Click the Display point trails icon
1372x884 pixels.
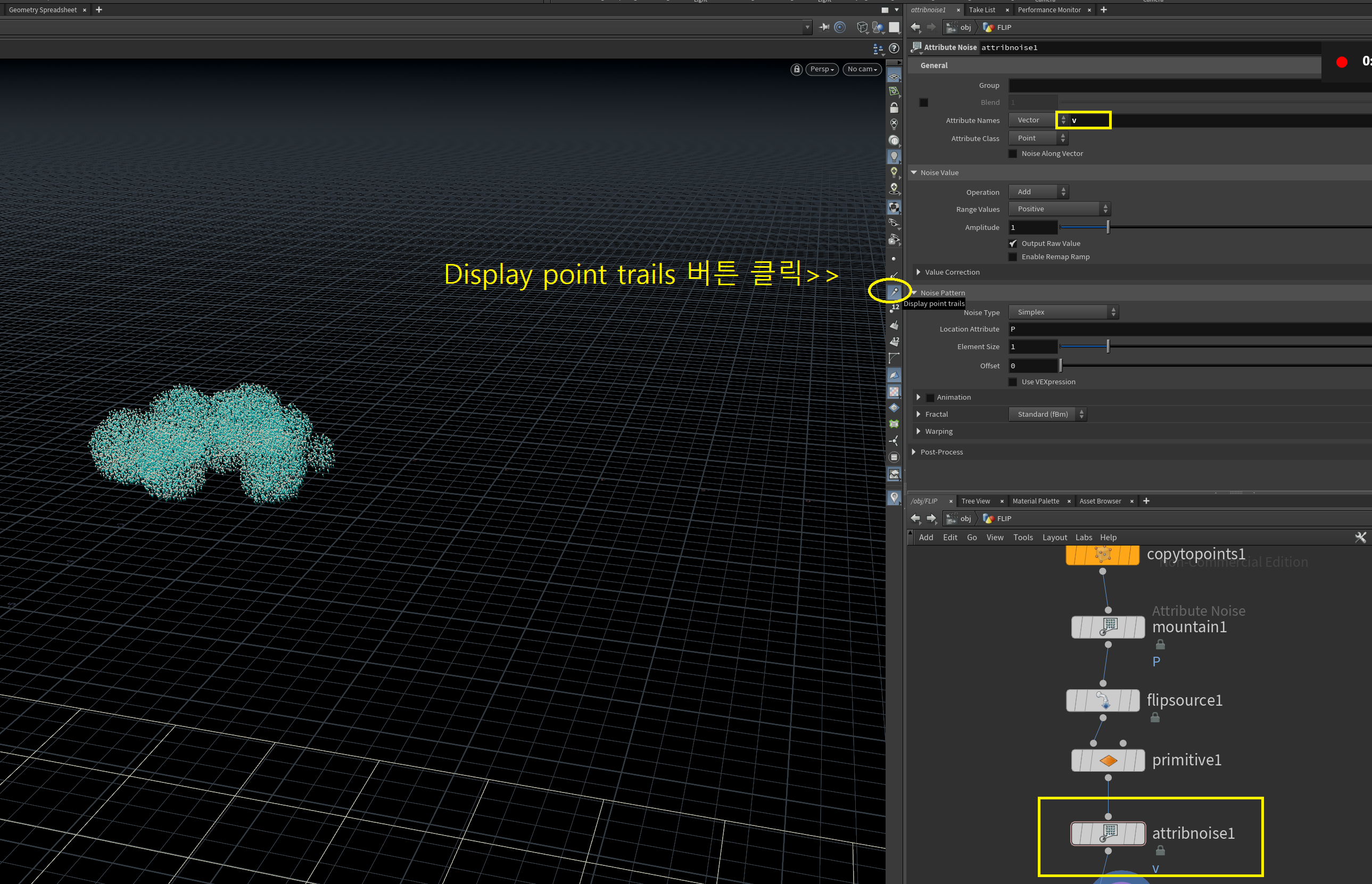point(894,292)
